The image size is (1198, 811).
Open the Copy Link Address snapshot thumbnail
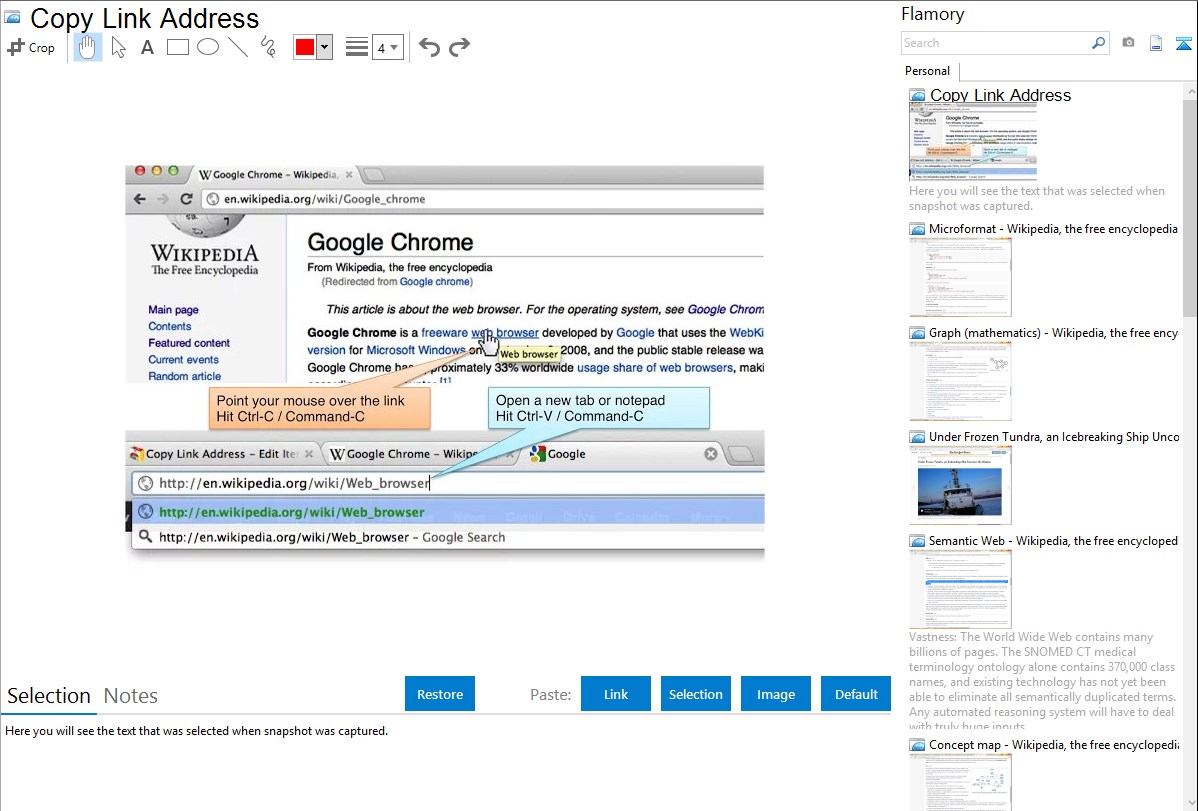pyautogui.click(x=973, y=142)
